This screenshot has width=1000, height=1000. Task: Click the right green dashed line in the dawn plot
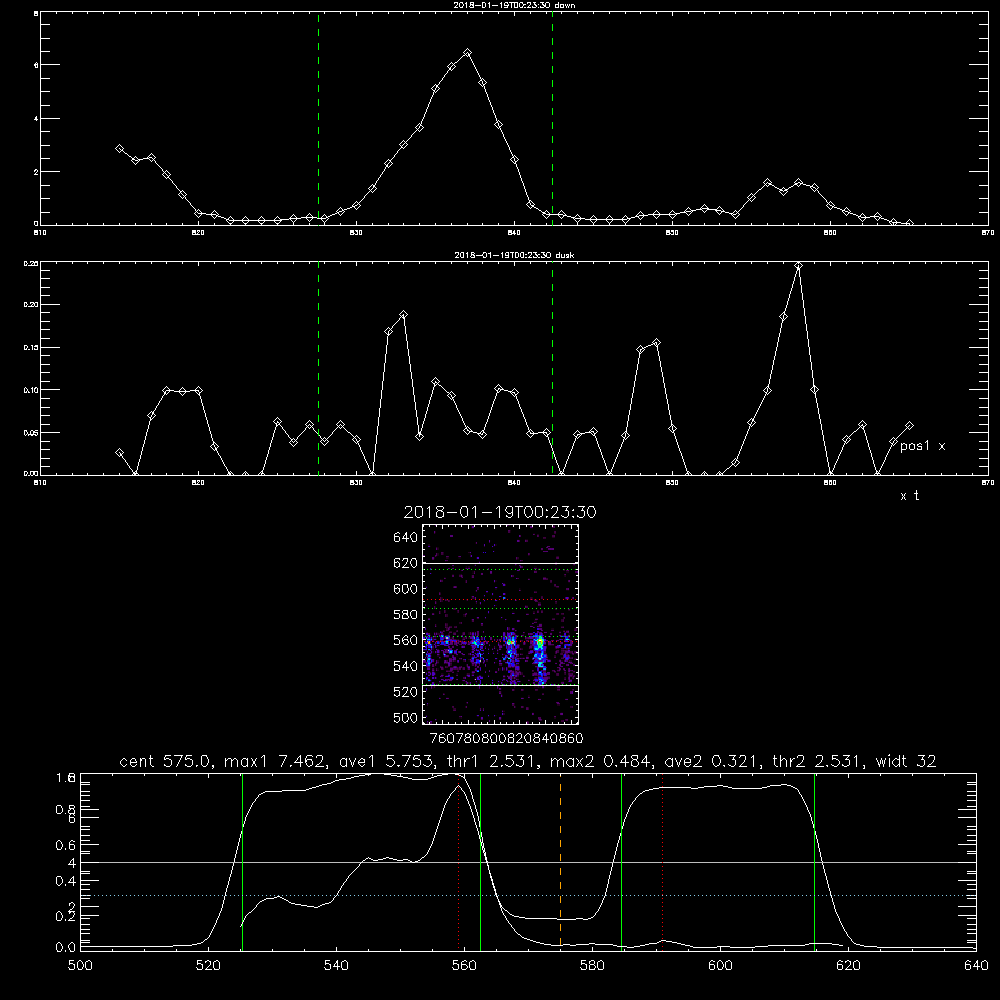(x=552, y=119)
